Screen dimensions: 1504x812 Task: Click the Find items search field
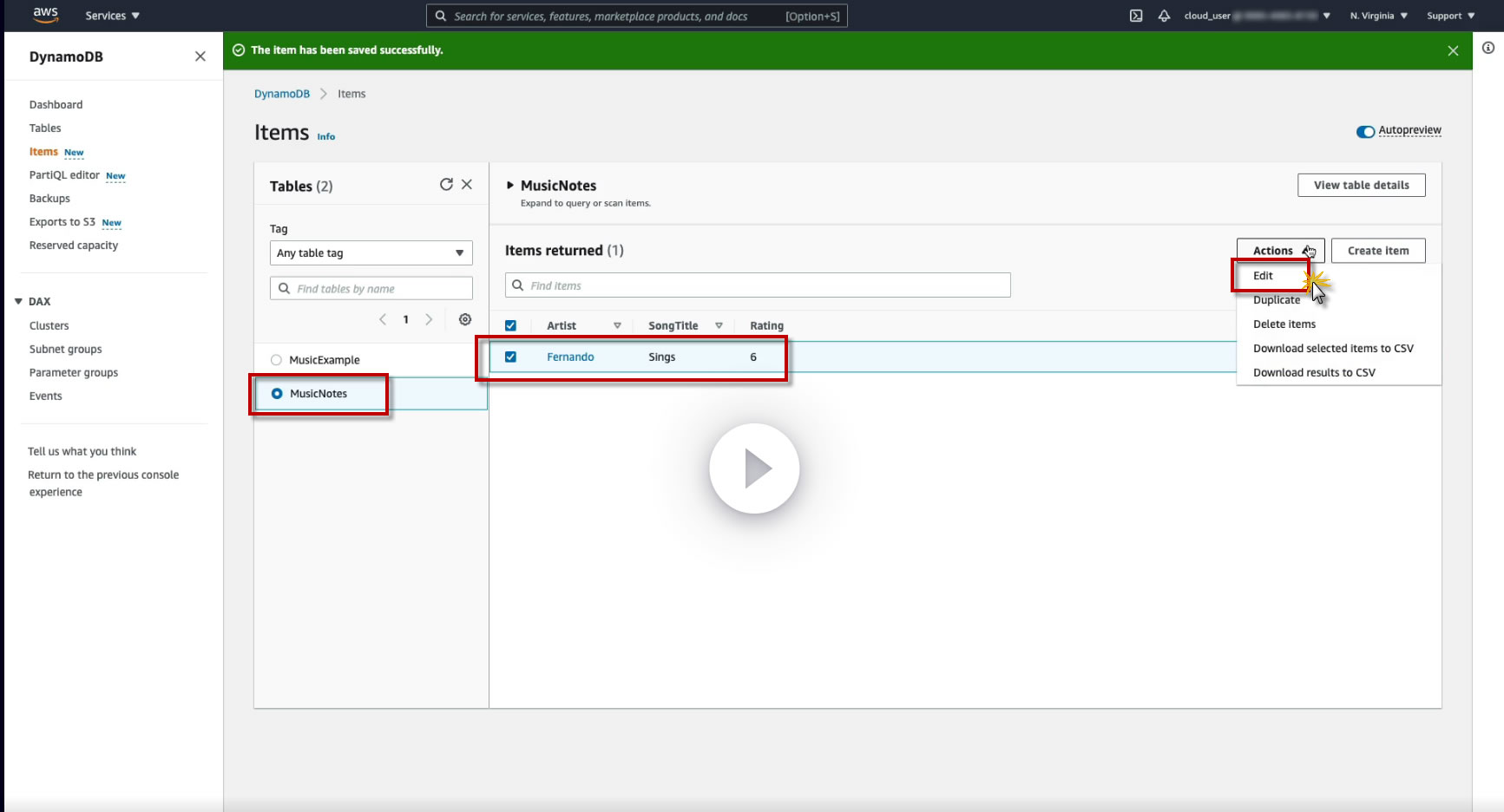(758, 285)
